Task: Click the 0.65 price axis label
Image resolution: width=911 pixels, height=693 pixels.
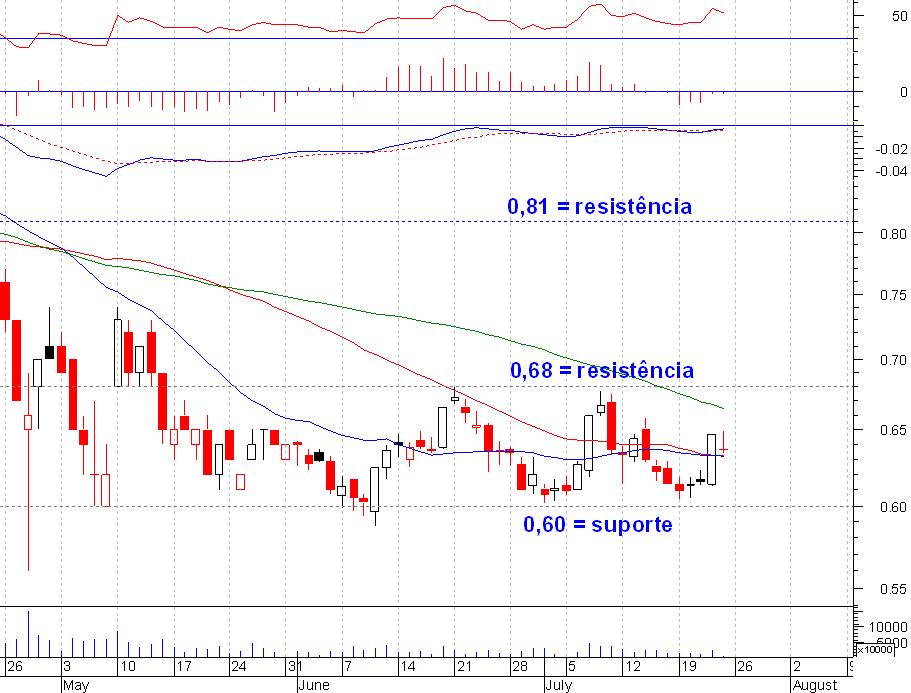Action: pyautogui.click(x=893, y=430)
